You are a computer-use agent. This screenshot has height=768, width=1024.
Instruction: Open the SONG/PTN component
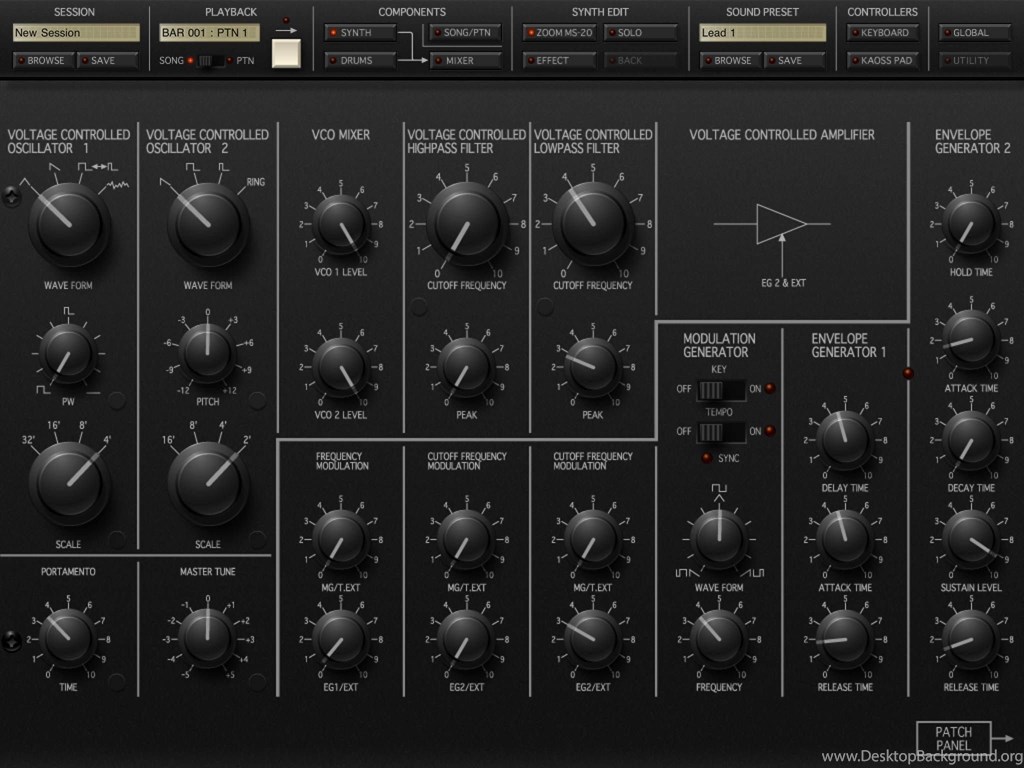(466, 33)
